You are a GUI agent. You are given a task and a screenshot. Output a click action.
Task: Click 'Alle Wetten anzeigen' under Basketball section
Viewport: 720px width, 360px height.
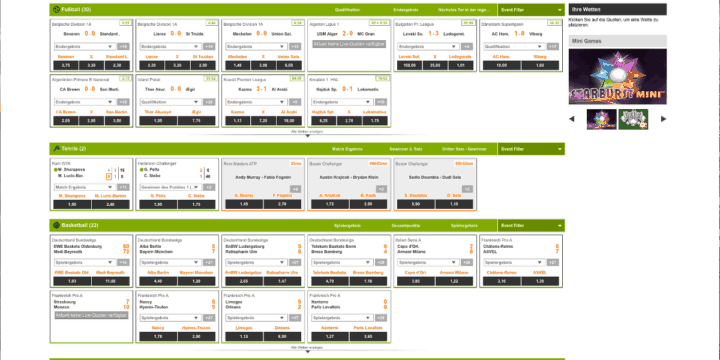[307, 348]
